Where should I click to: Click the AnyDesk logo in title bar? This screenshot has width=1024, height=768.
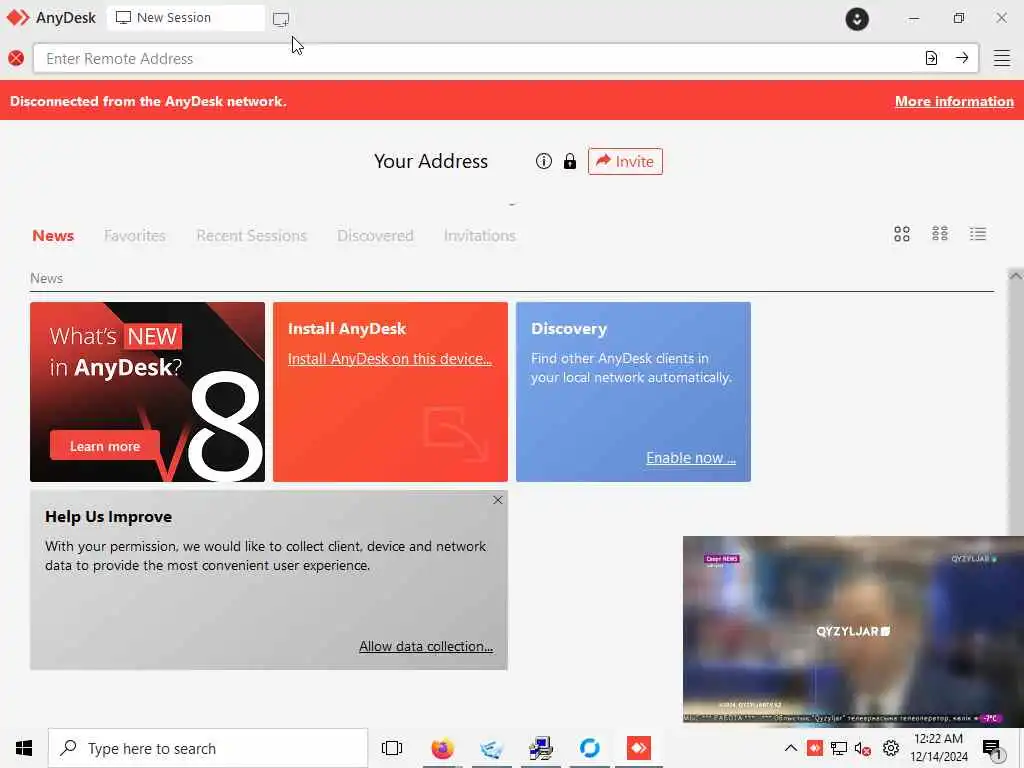(18, 18)
